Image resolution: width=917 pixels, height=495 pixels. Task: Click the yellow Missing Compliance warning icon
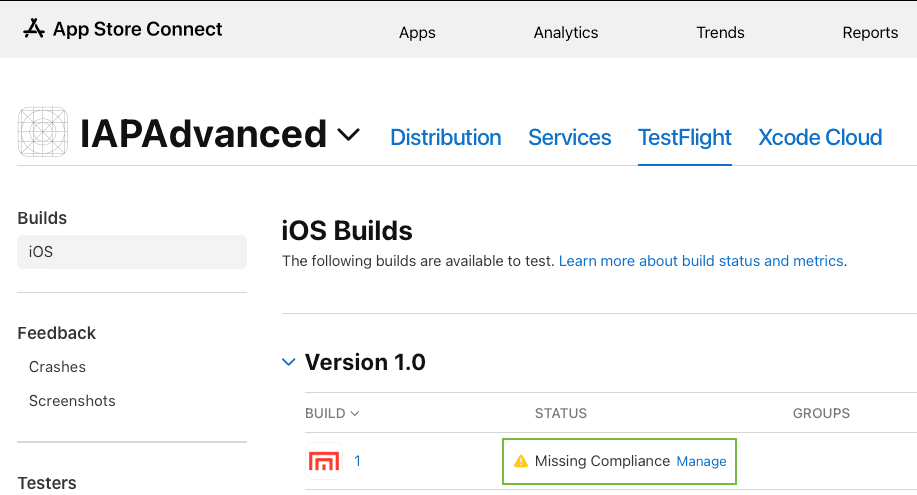point(520,461)
